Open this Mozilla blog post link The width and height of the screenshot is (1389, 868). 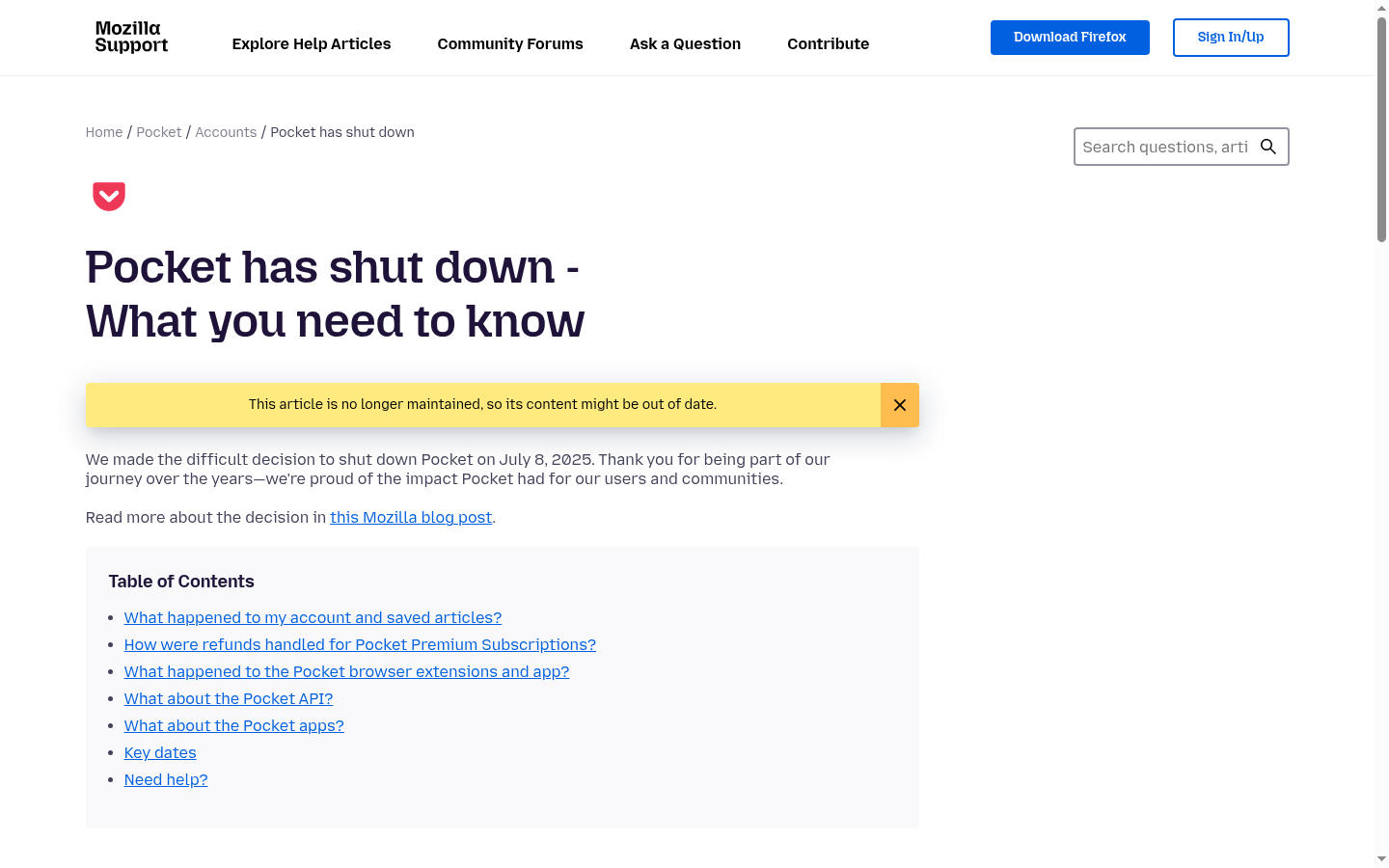(411, 517)
